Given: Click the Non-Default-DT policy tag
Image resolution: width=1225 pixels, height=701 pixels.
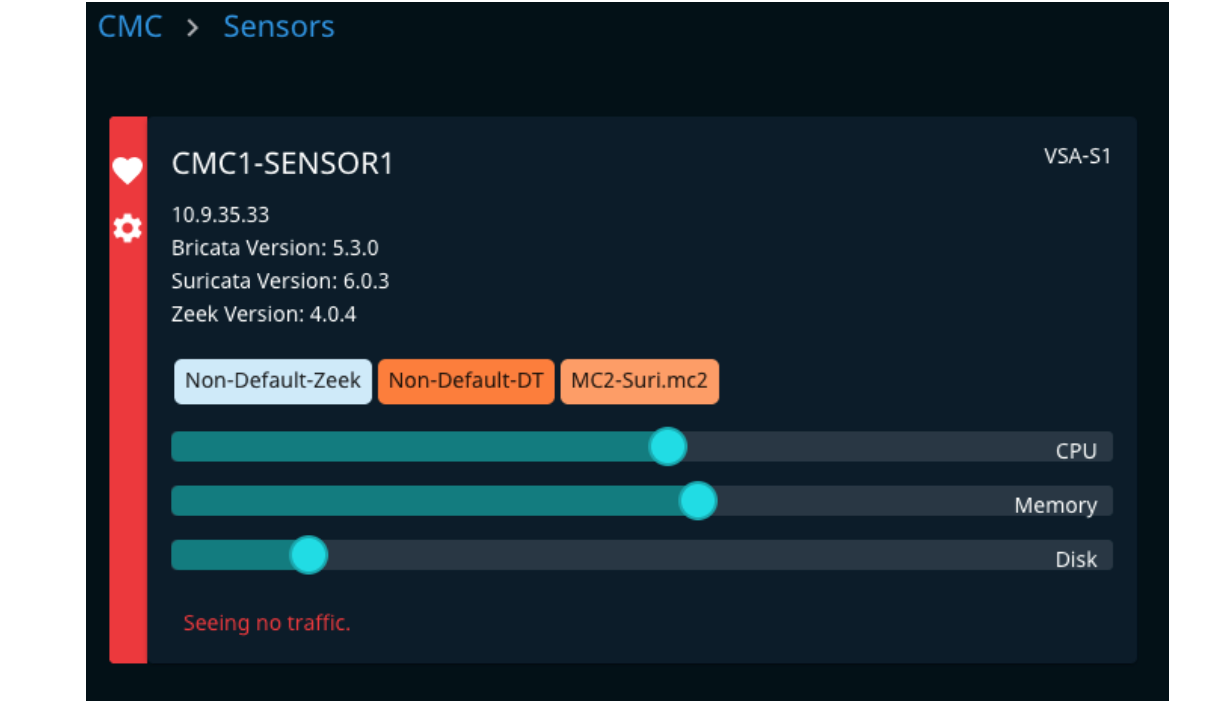Looking at the screenshot, I should 466,381.
